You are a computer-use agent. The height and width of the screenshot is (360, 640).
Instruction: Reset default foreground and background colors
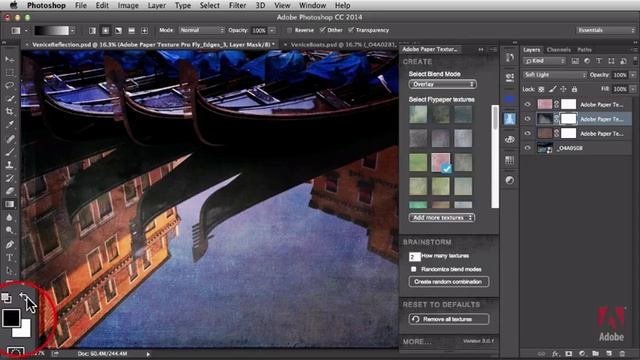click(x=6, y=298)
